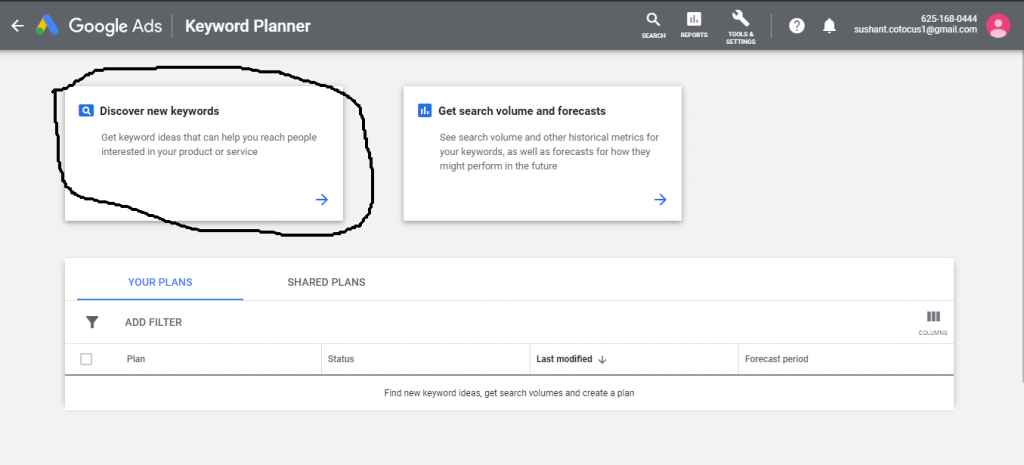Open the Reports icon

tap(694, 20)
